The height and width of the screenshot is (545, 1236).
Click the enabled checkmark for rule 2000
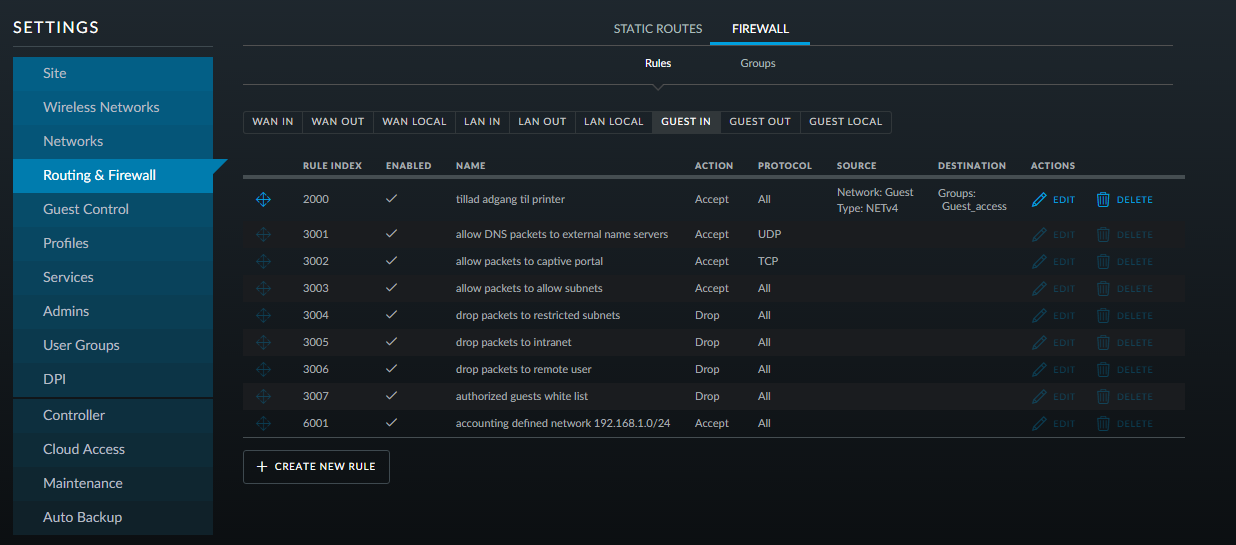[392, 199]
